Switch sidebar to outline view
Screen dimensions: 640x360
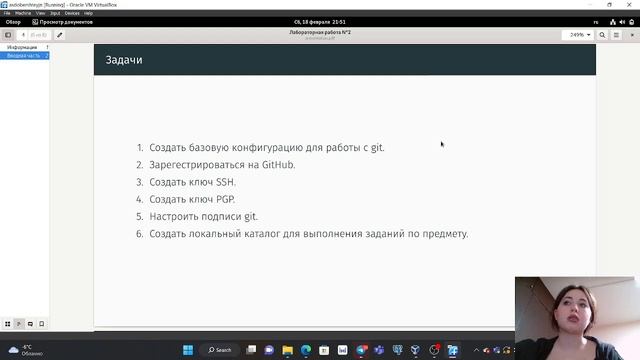19,324
